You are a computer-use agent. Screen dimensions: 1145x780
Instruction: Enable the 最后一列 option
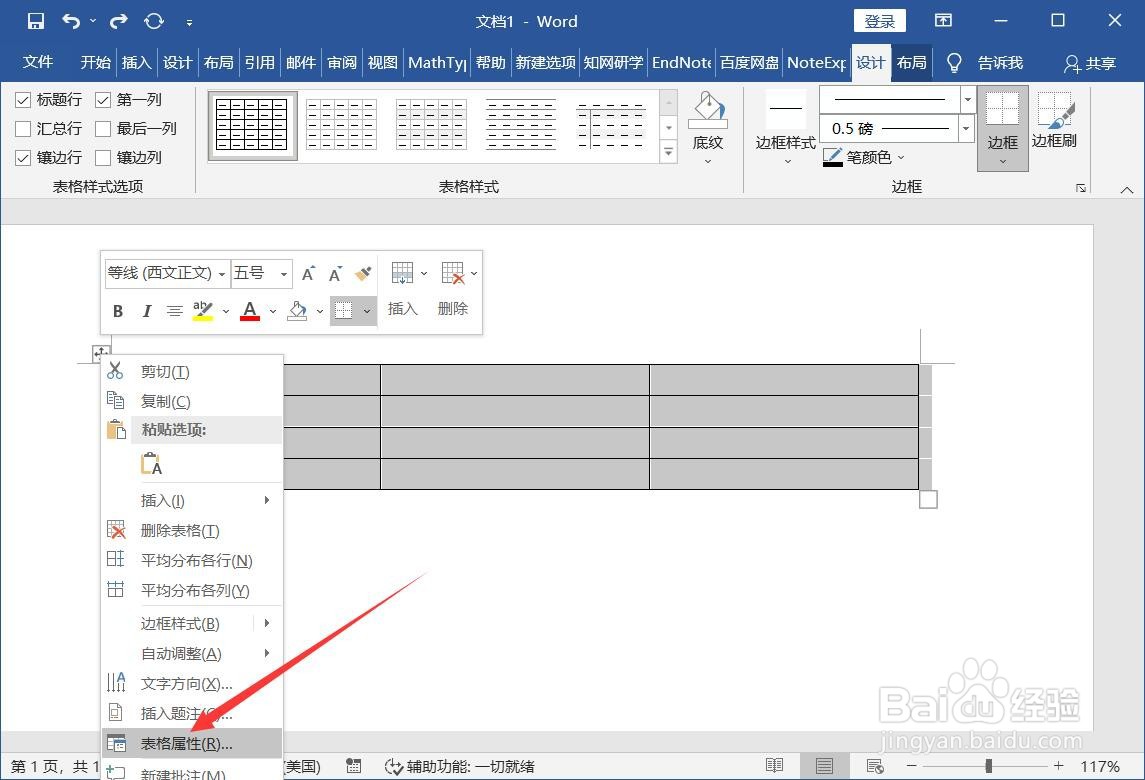104,128
